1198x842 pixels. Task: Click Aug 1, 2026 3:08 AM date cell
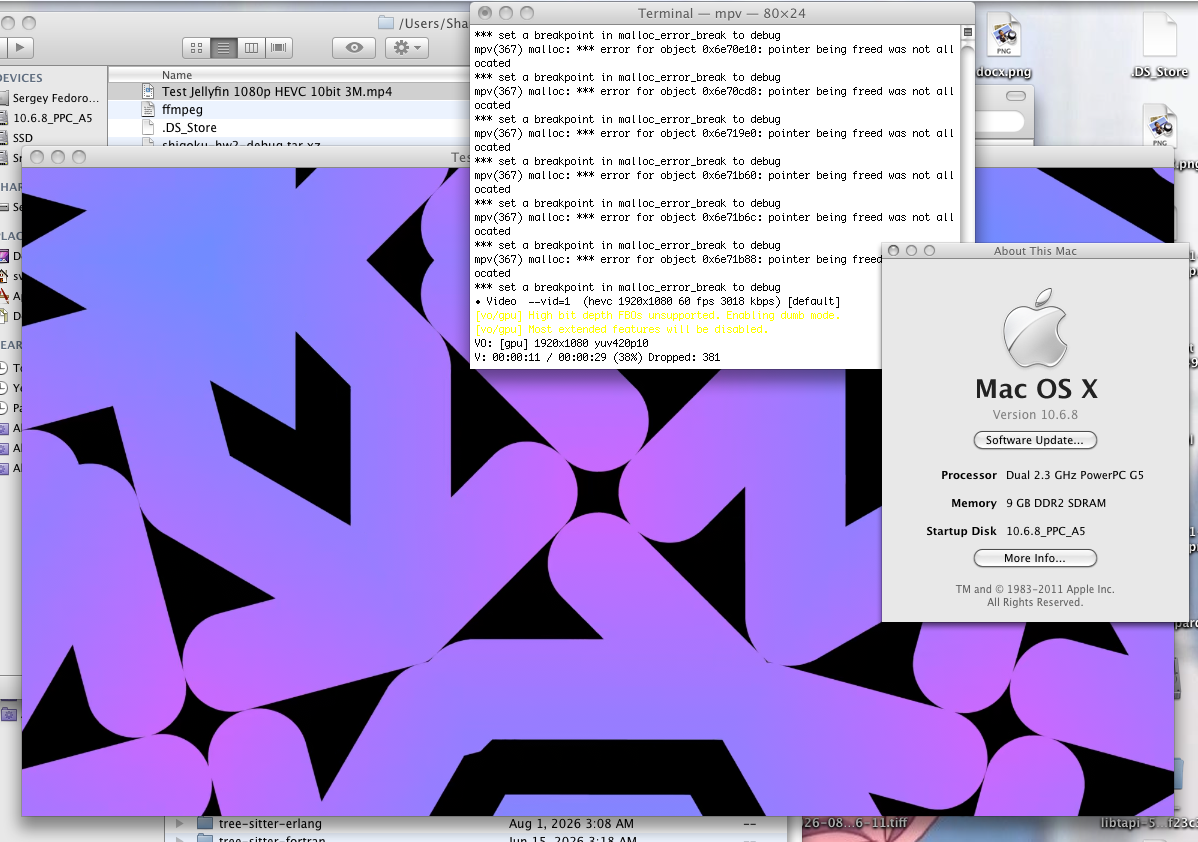tap(571, 824)
